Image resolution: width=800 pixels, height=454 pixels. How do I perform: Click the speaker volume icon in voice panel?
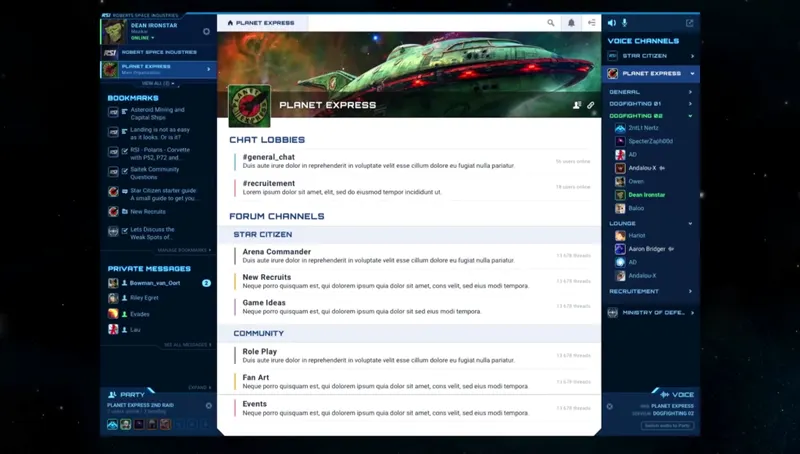[611, 22]
